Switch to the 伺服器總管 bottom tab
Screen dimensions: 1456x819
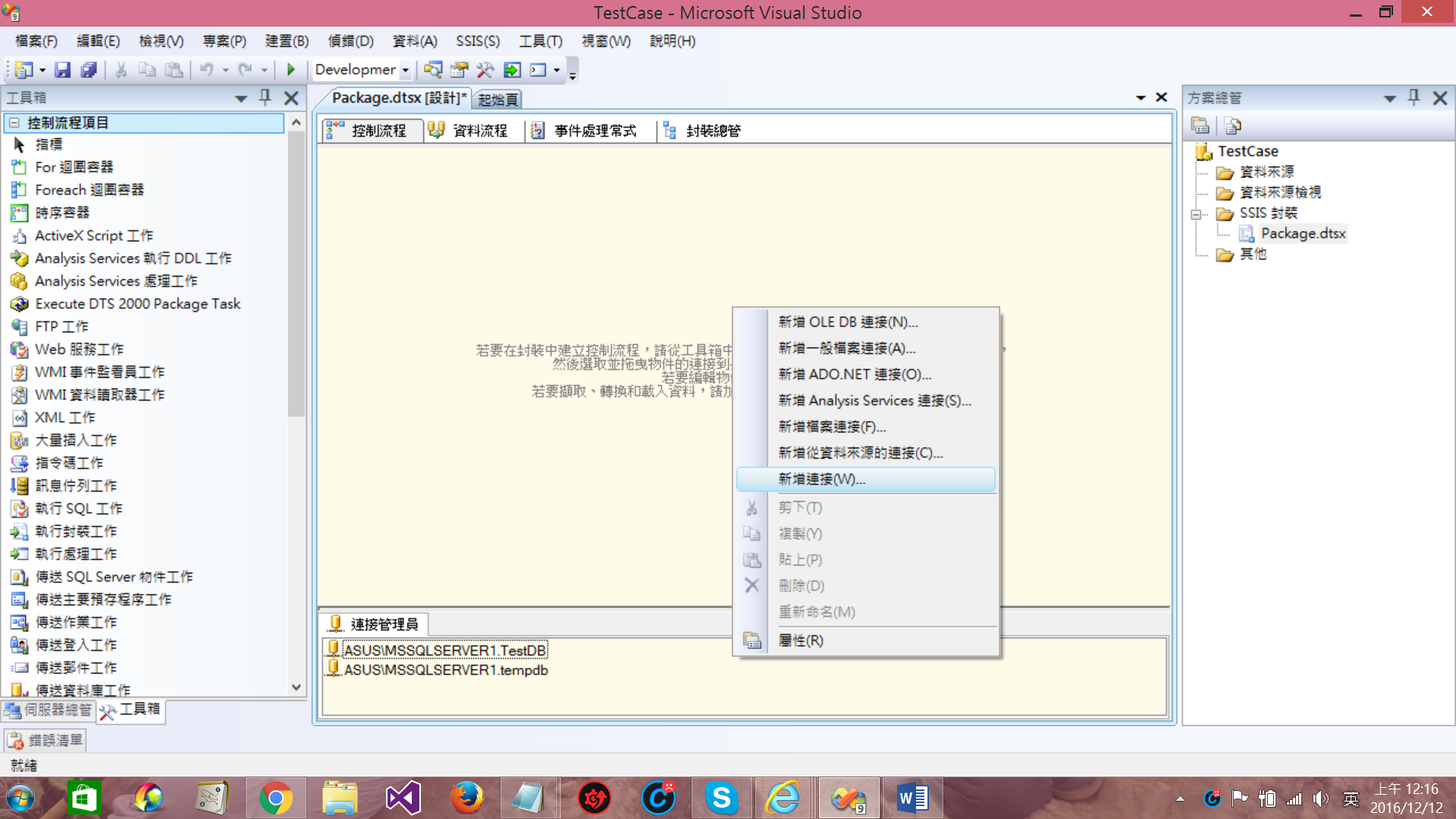coord(49,710)
